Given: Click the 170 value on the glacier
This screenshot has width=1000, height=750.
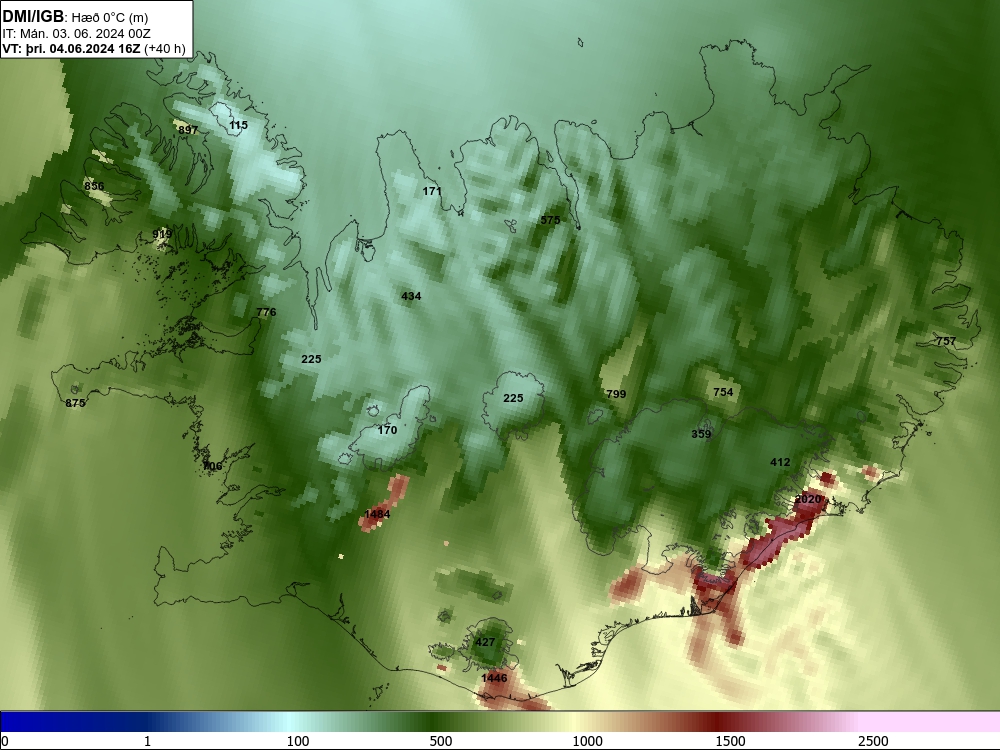Looking at the screenshot, I should 387,430.
